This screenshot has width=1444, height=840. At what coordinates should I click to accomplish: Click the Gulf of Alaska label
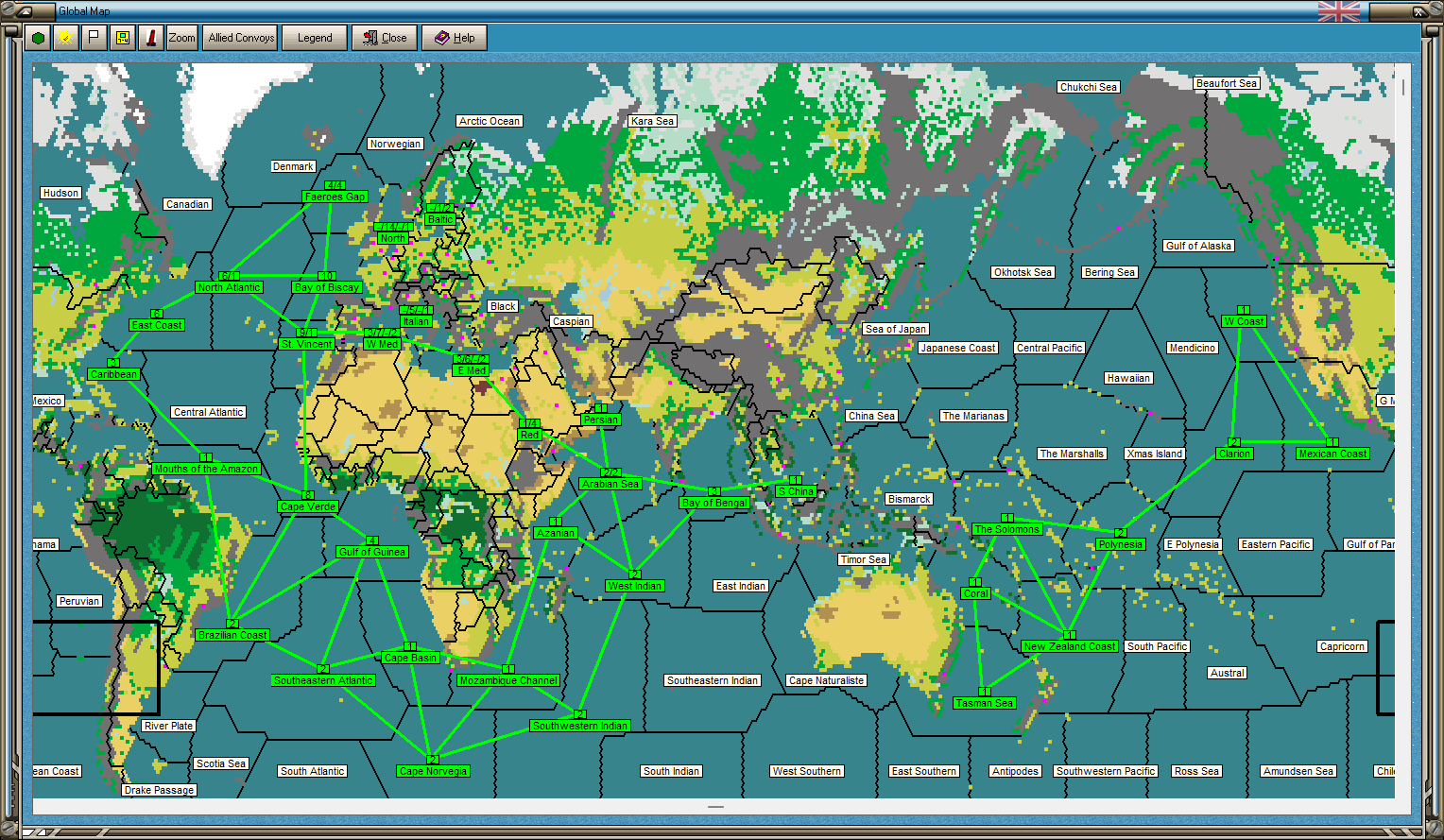pyautogui.click(x=1199, y=246)
